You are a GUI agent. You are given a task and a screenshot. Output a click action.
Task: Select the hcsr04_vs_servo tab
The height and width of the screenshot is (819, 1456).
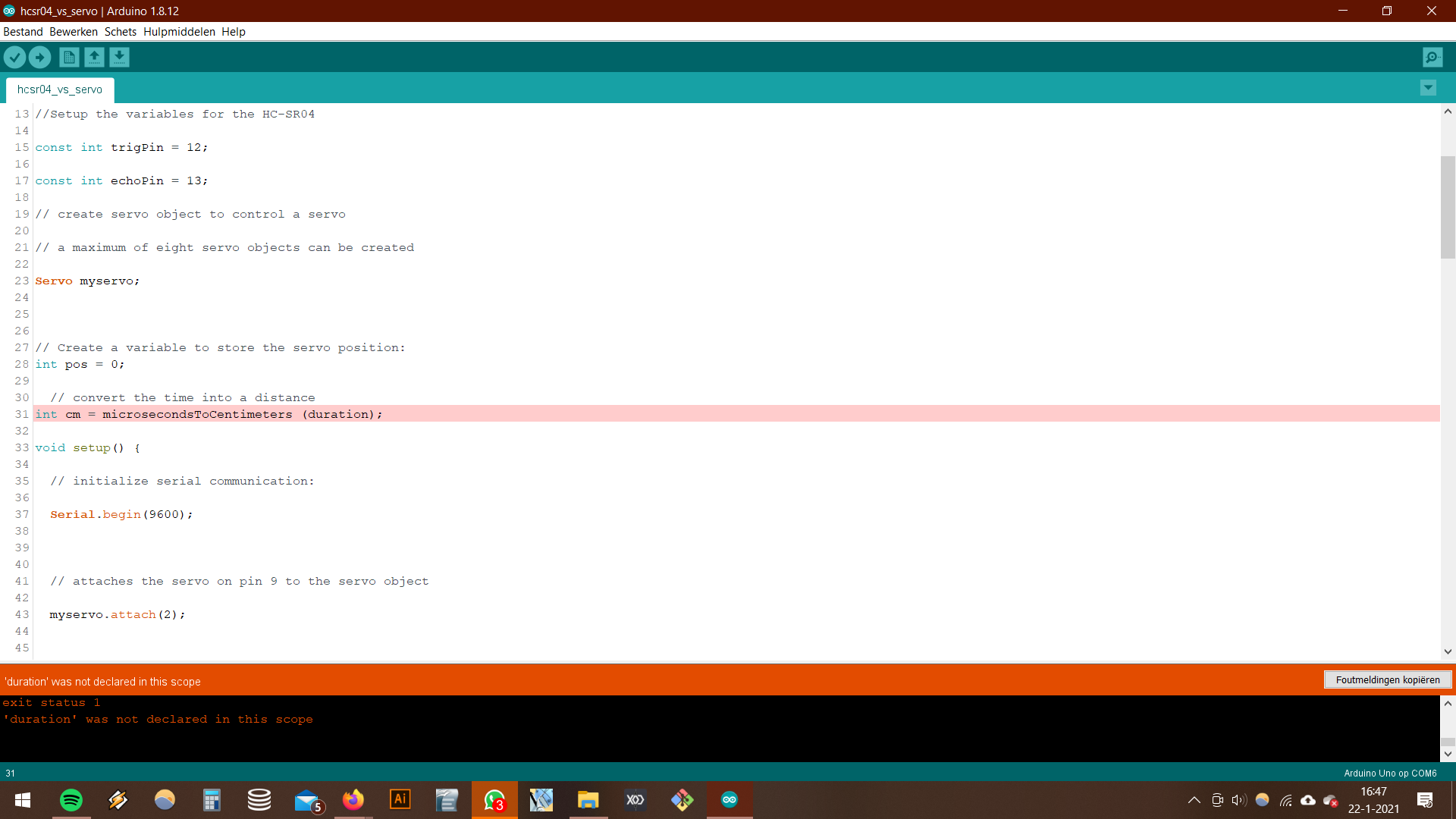[59, 89]
